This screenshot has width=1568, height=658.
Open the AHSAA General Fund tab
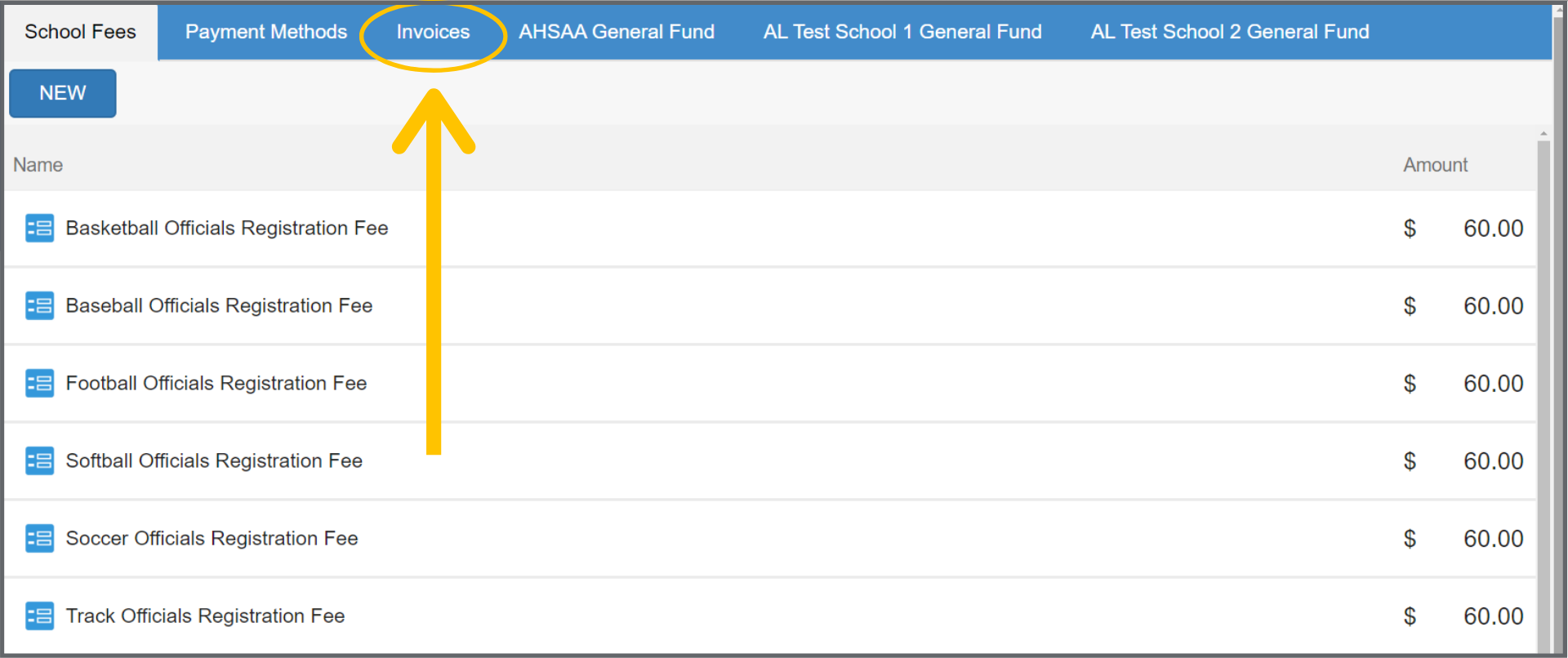coord(617,32)
